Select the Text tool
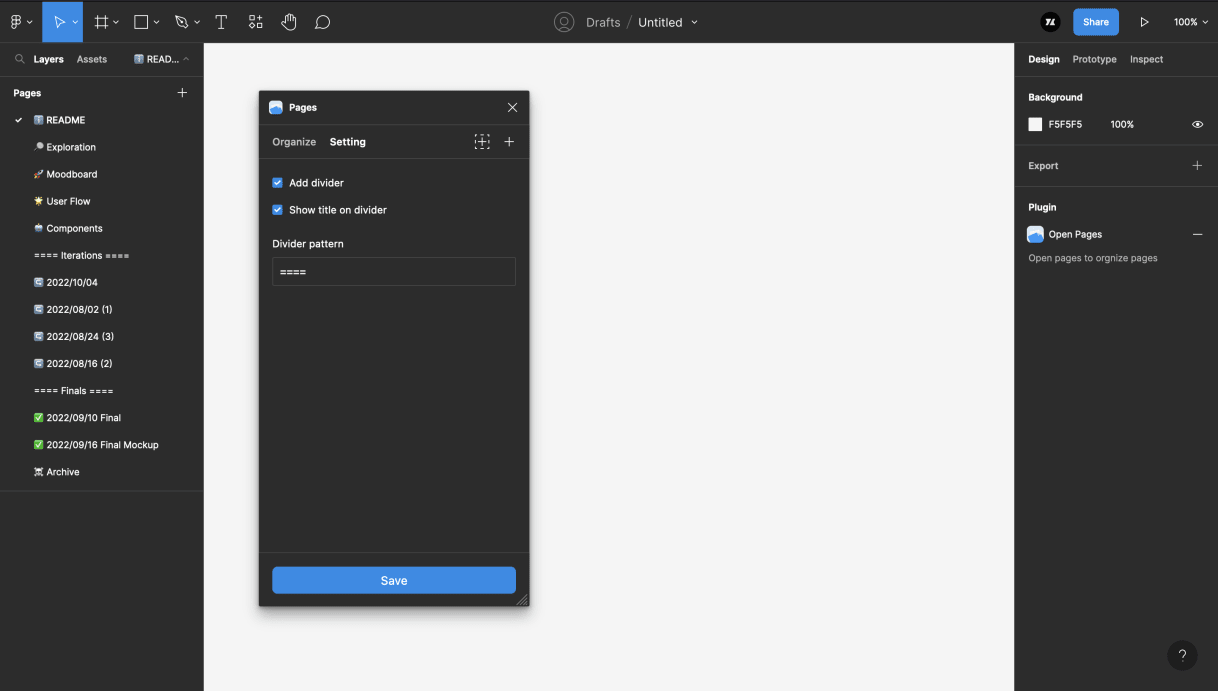The width and height of the screenshot is (1218, 691). coord(221,21)
